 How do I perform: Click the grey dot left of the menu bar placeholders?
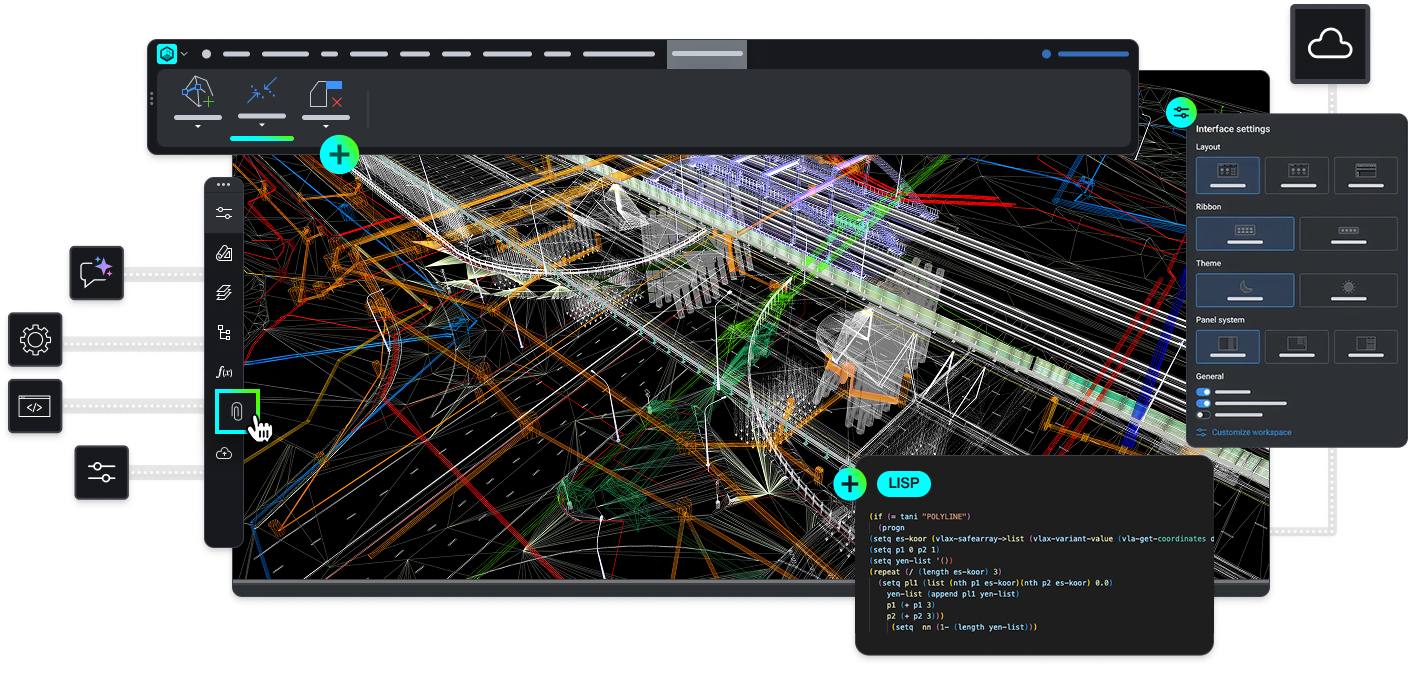click(x=206, y=54)
